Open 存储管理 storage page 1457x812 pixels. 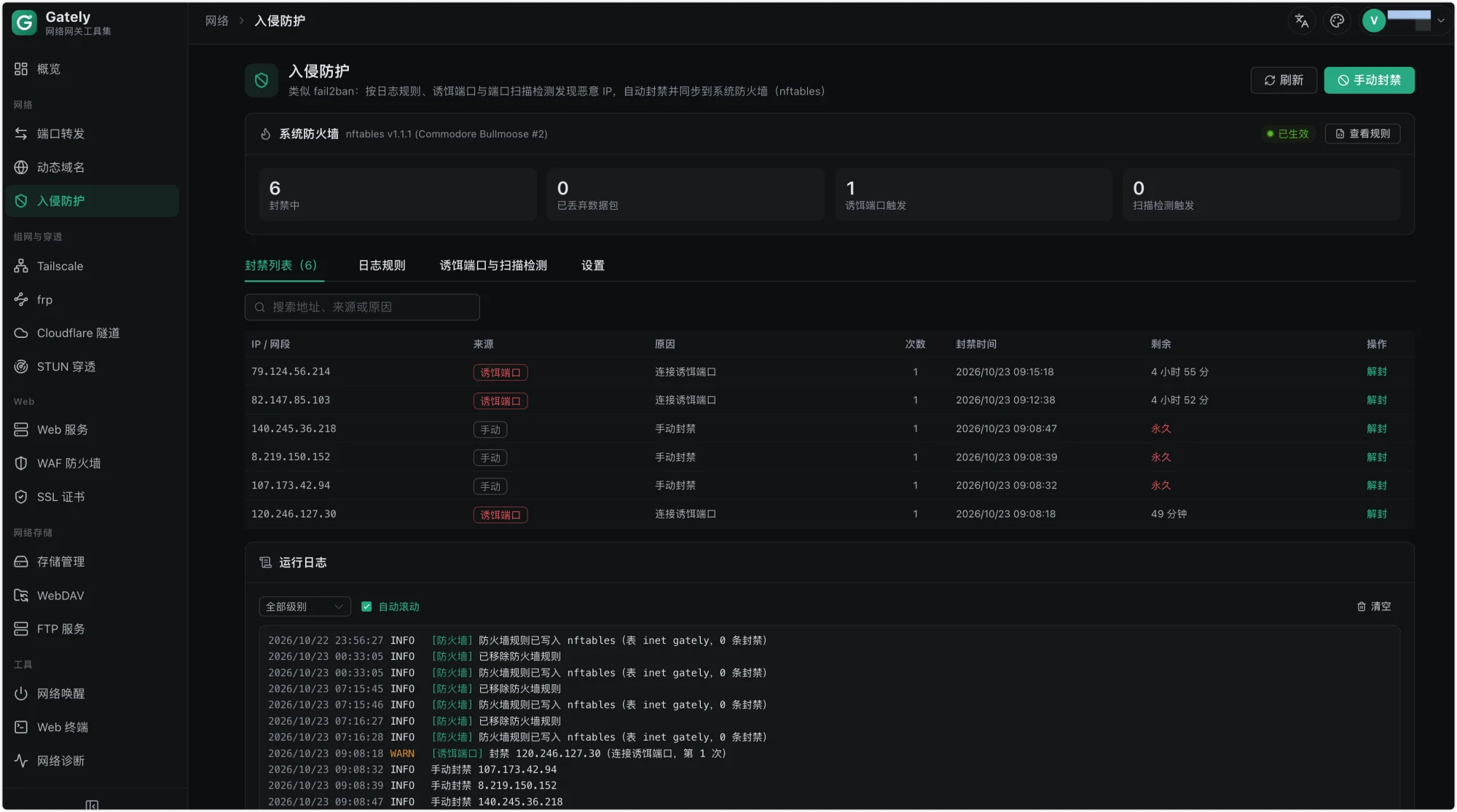pyautogui.click(x=92, y=562)
